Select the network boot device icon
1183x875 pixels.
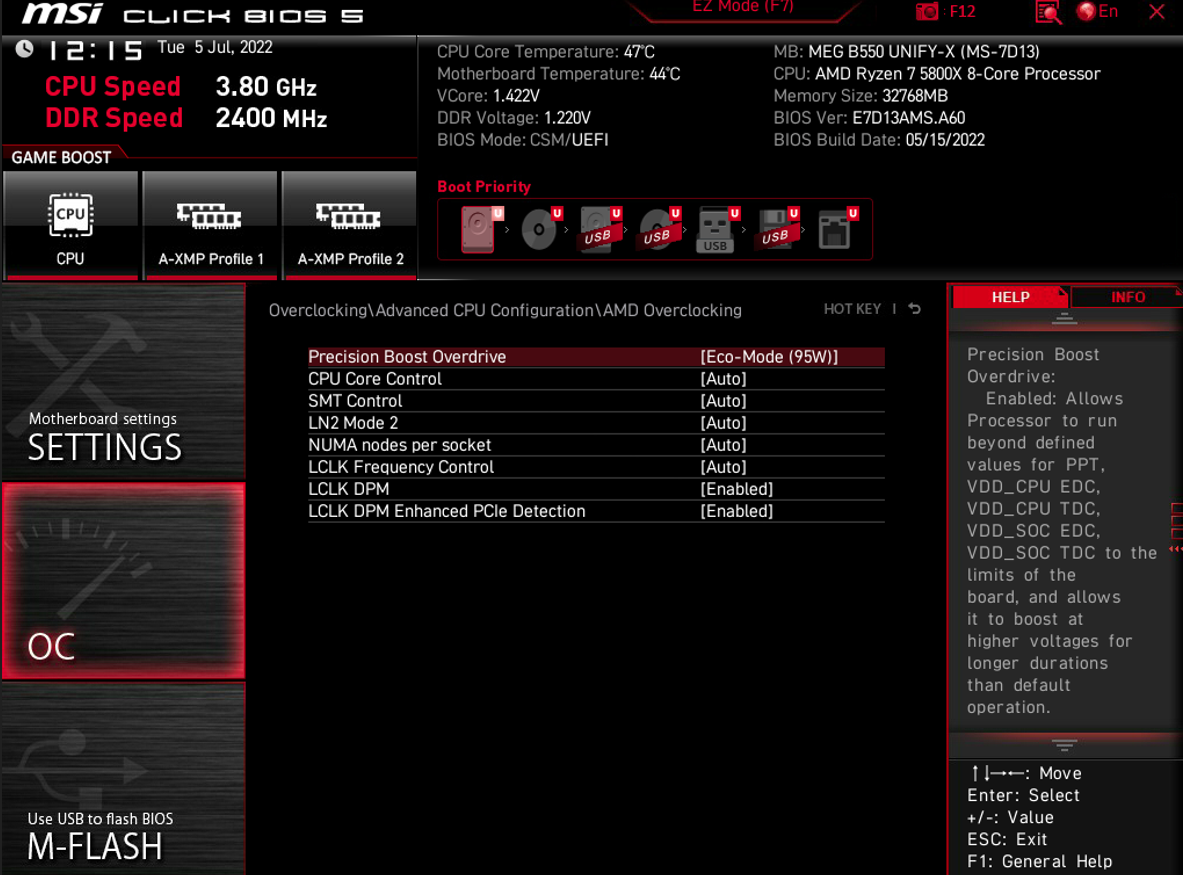(x=837, y=229)
